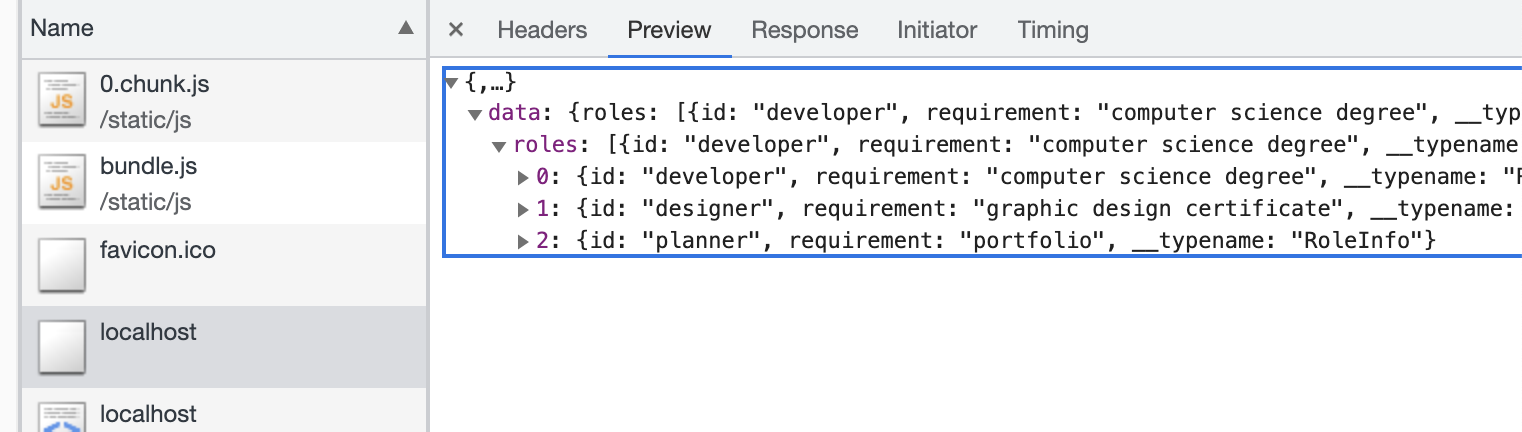Click the /static/js path under bundle.js
Viewport: 1522px width, 432px height.
(145, 202)
